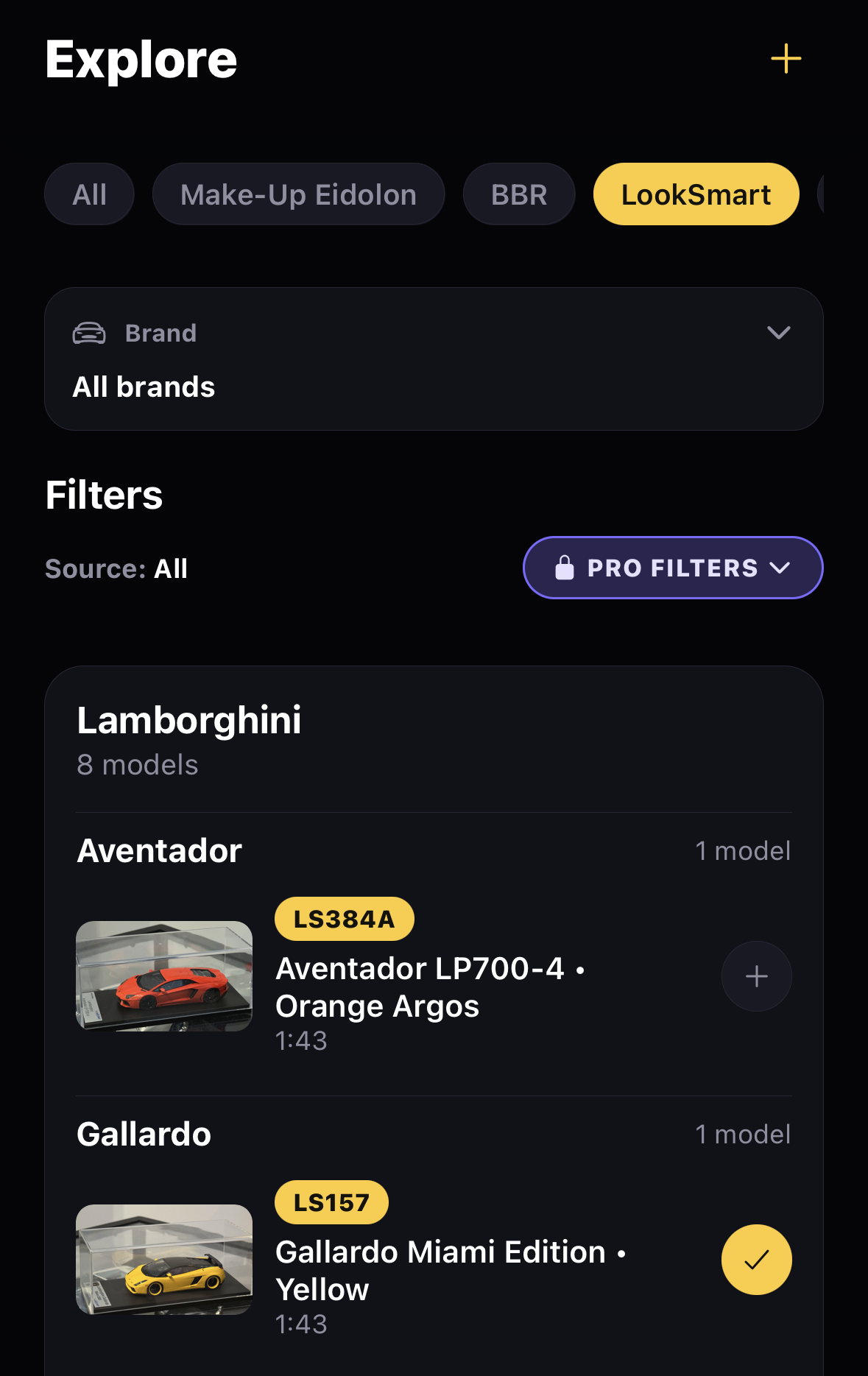Tap the yellow plus icon beside Explore

pos(786,59)
